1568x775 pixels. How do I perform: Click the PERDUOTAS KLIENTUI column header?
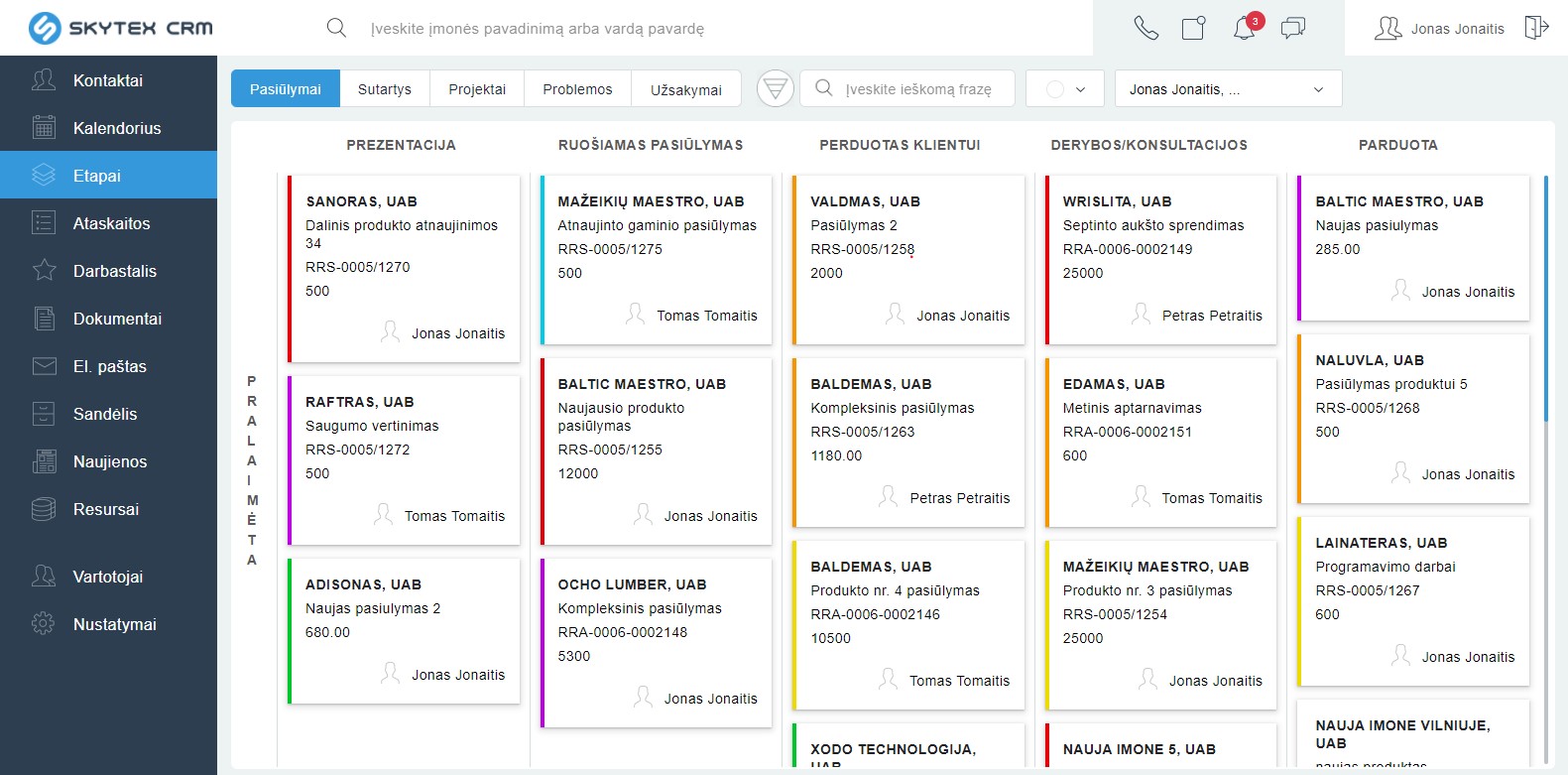coord(900,145)
